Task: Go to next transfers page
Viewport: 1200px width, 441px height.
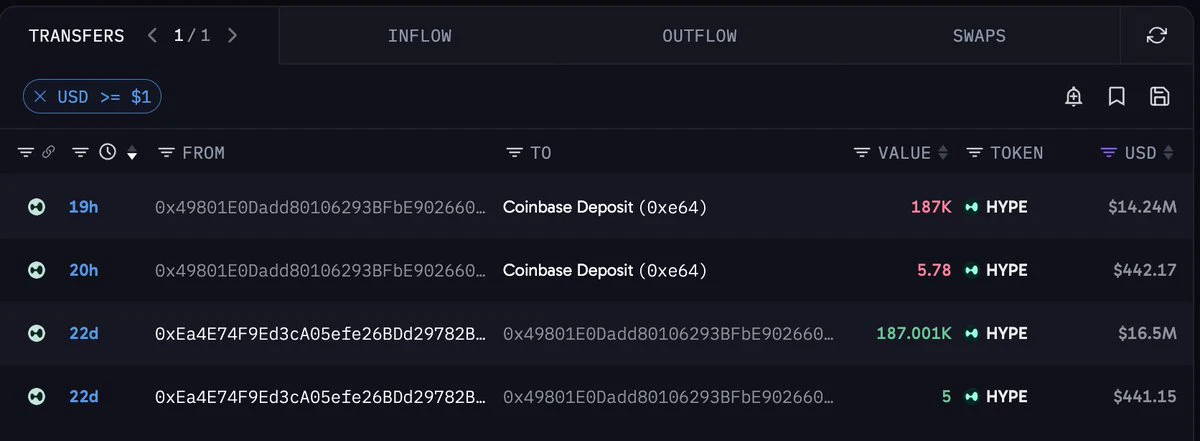Action: tap(232, 36)
